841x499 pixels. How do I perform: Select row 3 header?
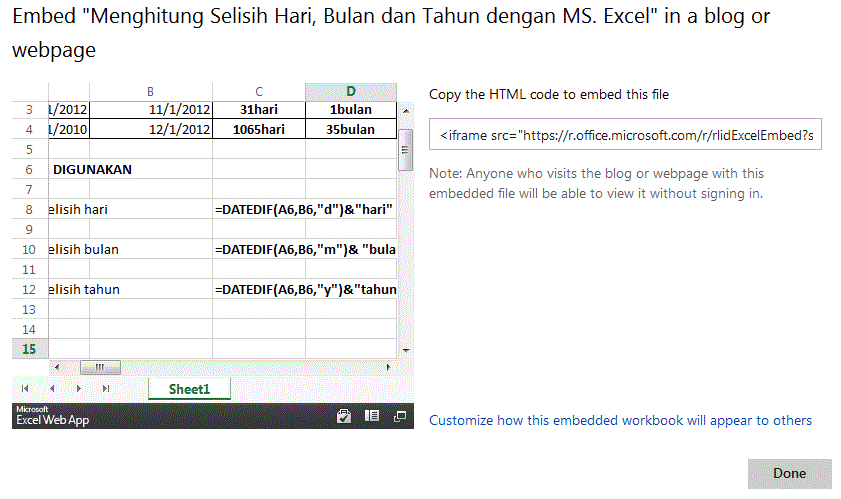click(x=29, y=109)
